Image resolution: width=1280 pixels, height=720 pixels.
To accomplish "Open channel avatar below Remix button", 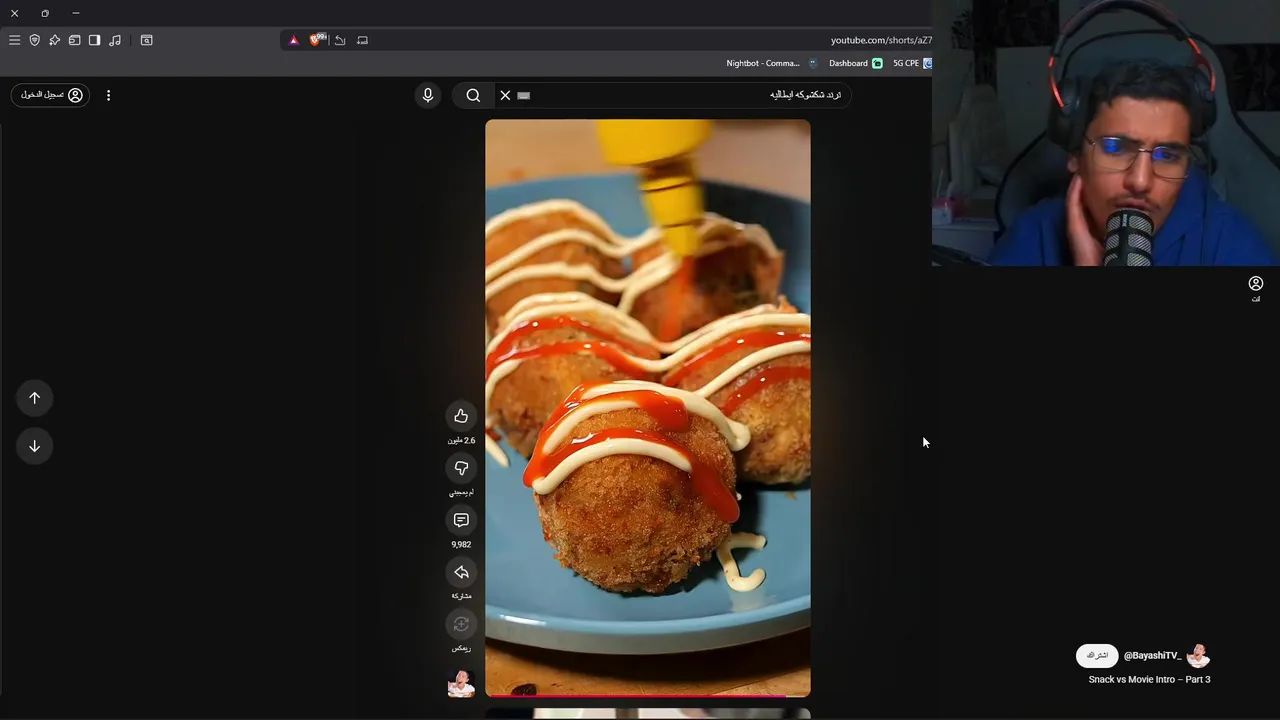I will (x=461, y=683).
